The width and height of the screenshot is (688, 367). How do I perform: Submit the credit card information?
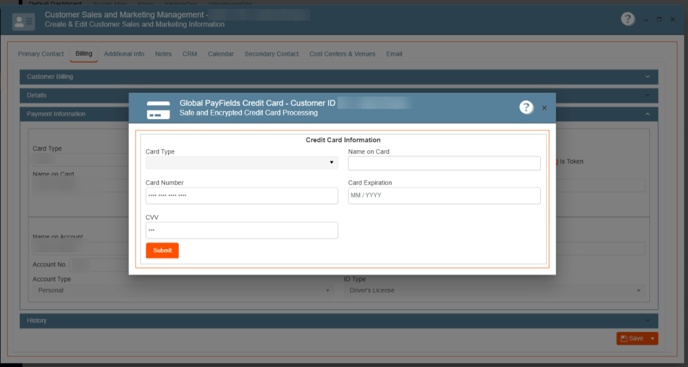[162, 250]
